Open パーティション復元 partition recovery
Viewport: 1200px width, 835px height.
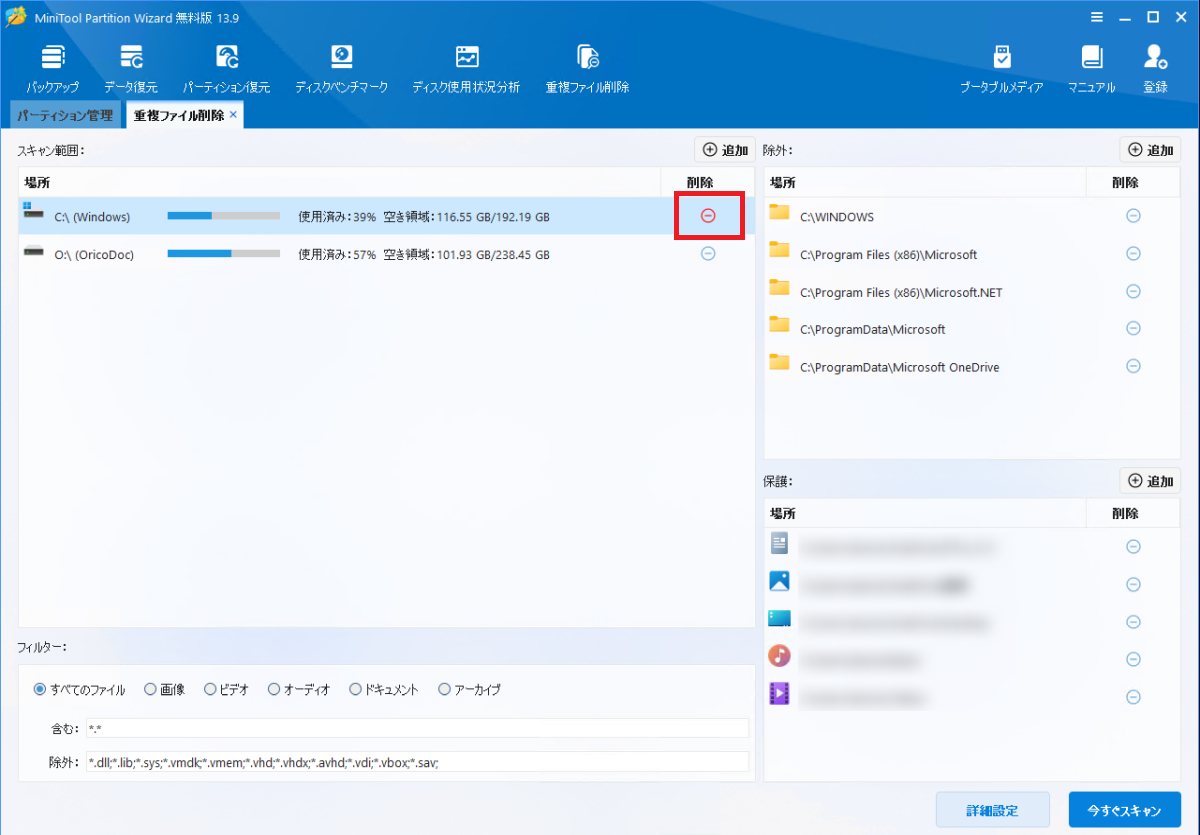[x=226, y=69]
